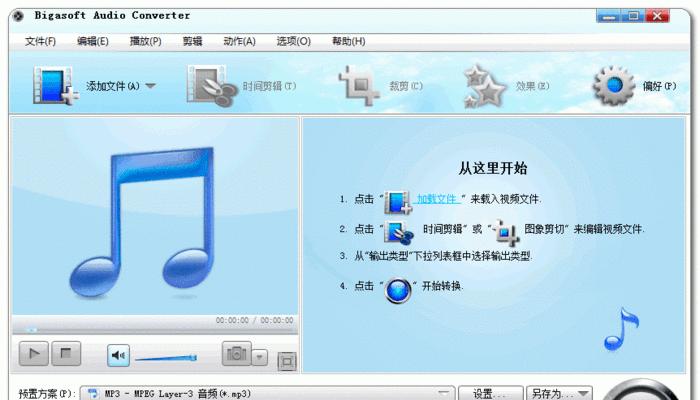Adjust the volume slider
Viewport: 700px width, 400px height.
(166, 358)
